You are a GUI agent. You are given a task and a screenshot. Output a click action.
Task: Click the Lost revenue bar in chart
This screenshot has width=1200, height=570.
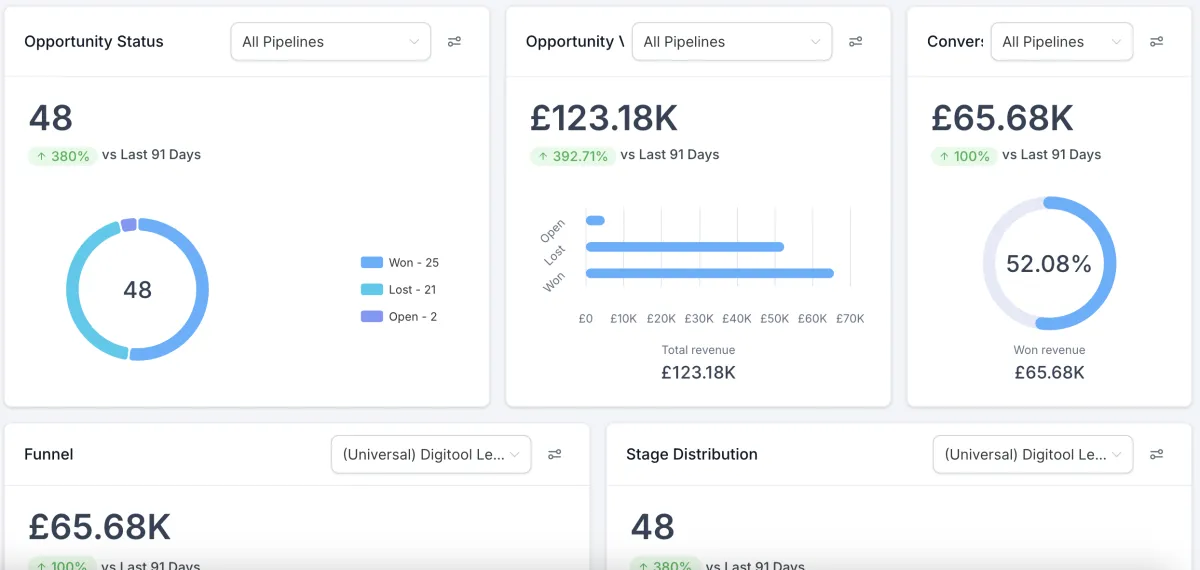684,247
